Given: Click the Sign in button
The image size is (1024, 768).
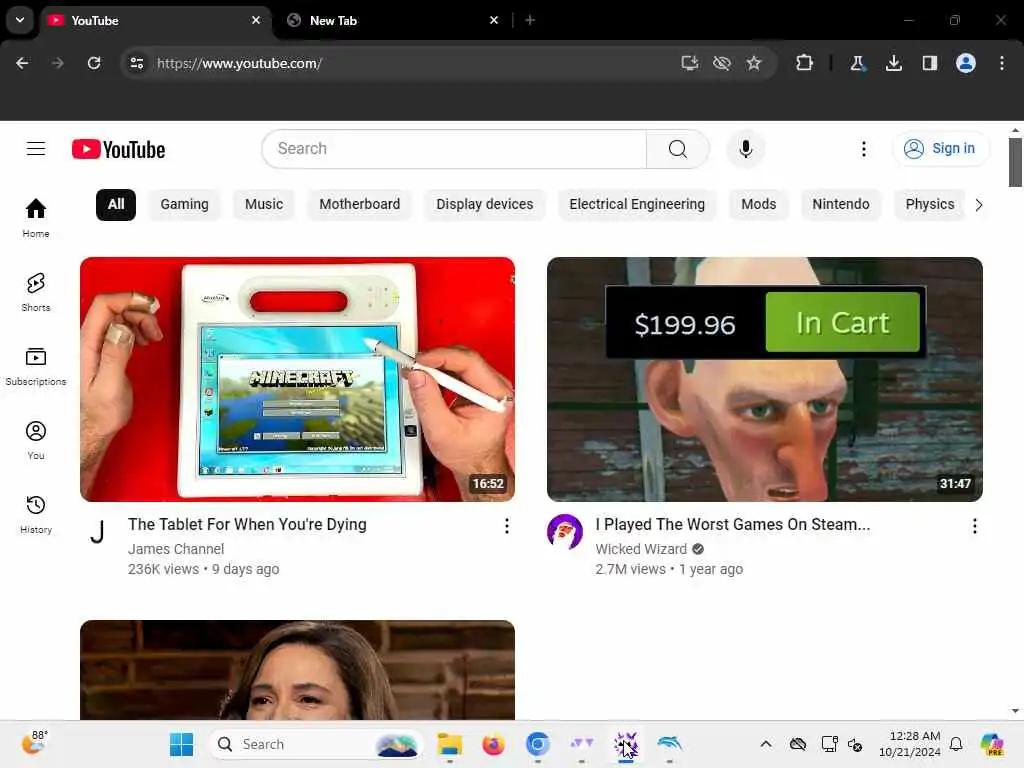Looking at the screenshot, I should click(940, 149).
